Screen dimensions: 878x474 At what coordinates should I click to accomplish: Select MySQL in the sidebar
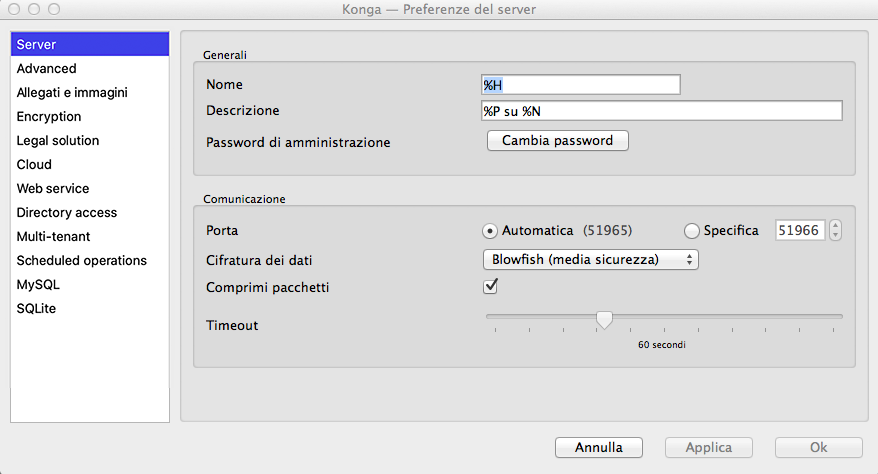[38, 285]
